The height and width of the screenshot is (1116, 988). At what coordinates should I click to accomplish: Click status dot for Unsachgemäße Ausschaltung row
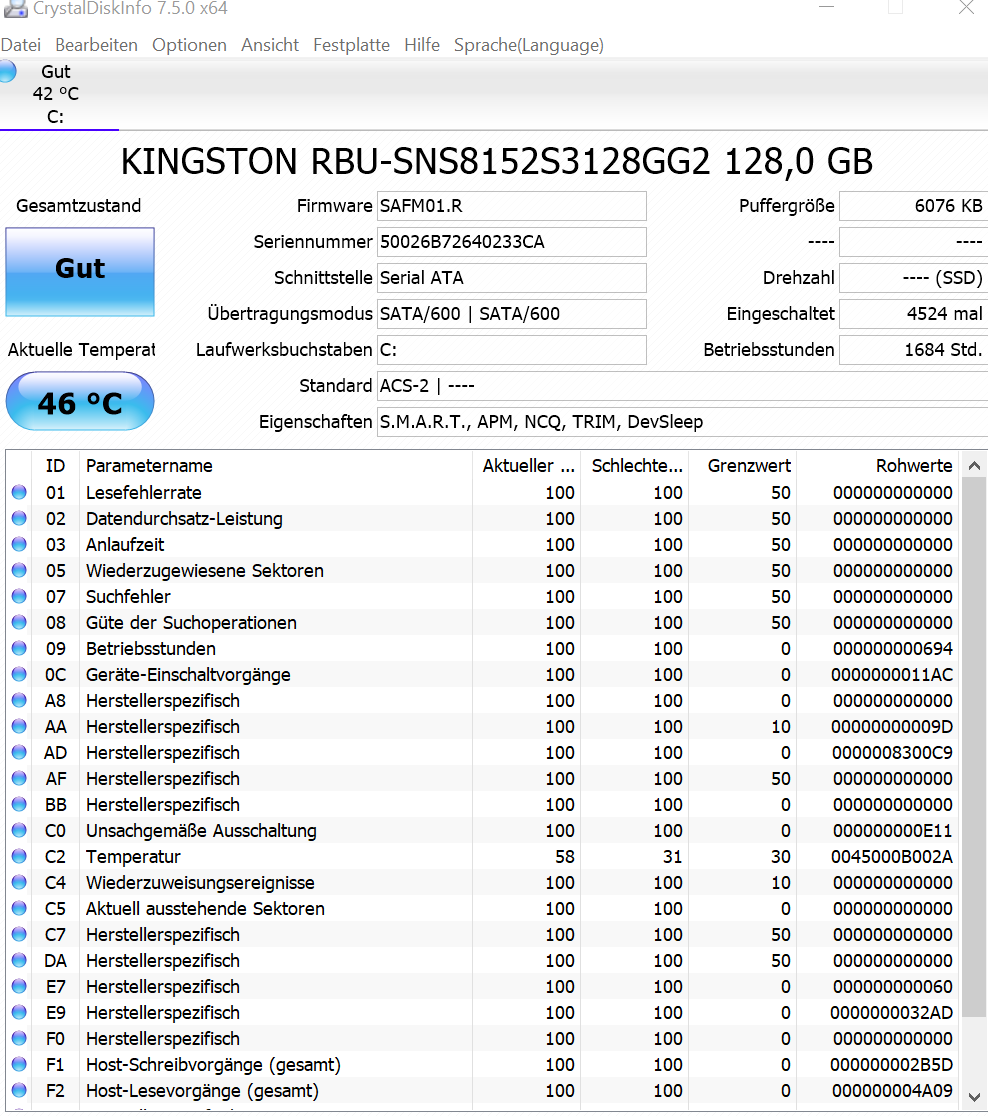tap(19, 830)
